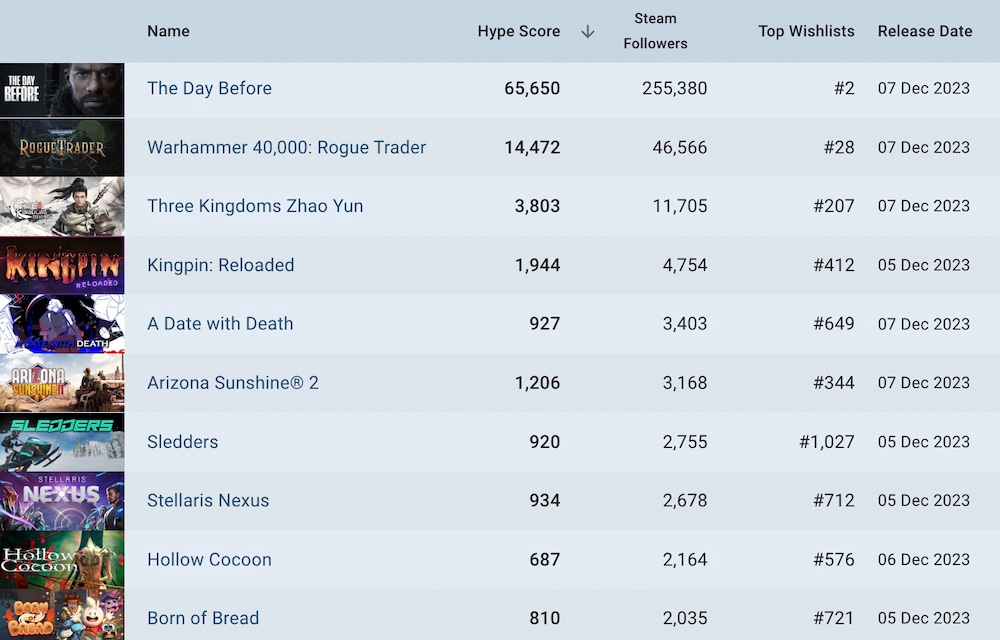Select followers value 2,164
1000x640 pixels.
(x=684, y=560)
